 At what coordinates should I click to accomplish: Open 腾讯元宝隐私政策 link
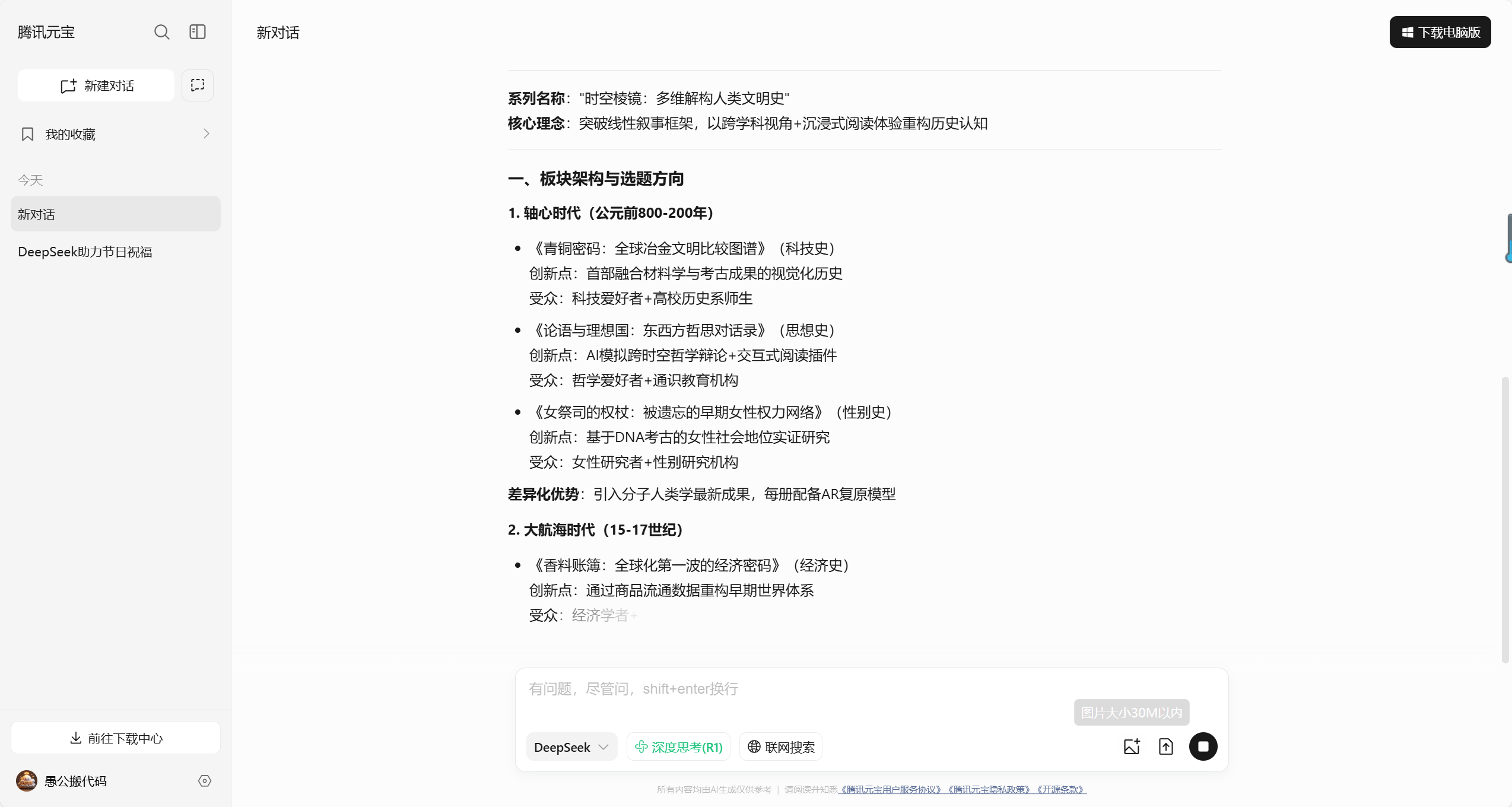point(989,790)
